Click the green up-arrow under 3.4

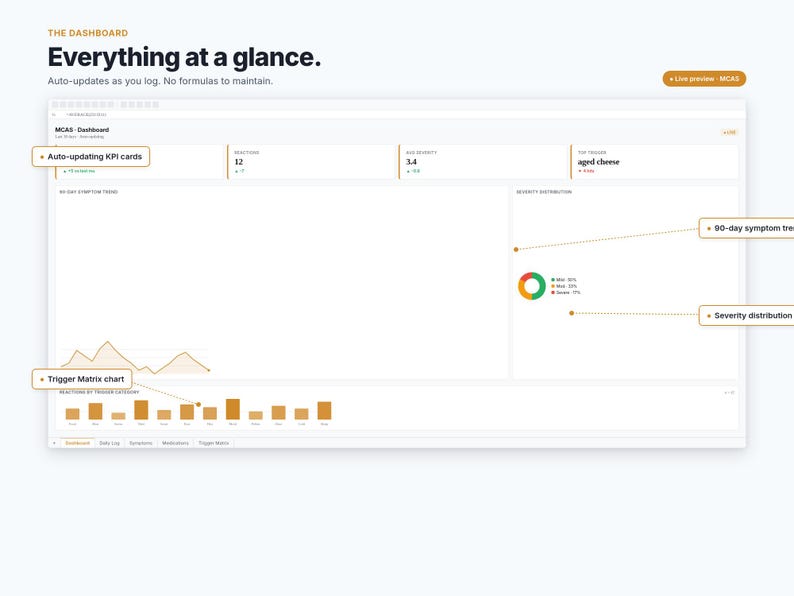tap(408, 171)
